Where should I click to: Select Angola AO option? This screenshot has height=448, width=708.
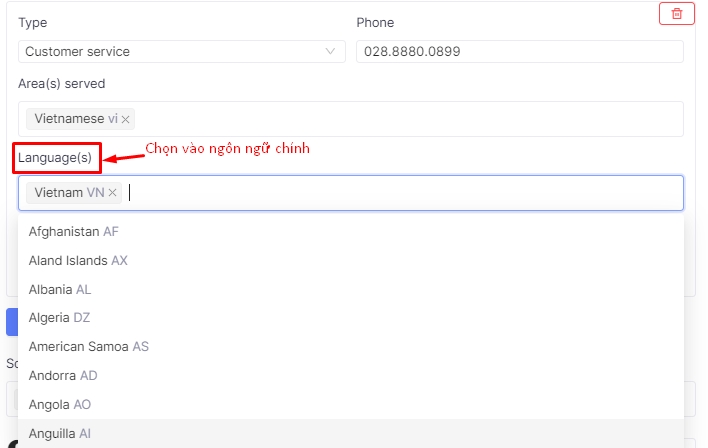pos(351,405)
